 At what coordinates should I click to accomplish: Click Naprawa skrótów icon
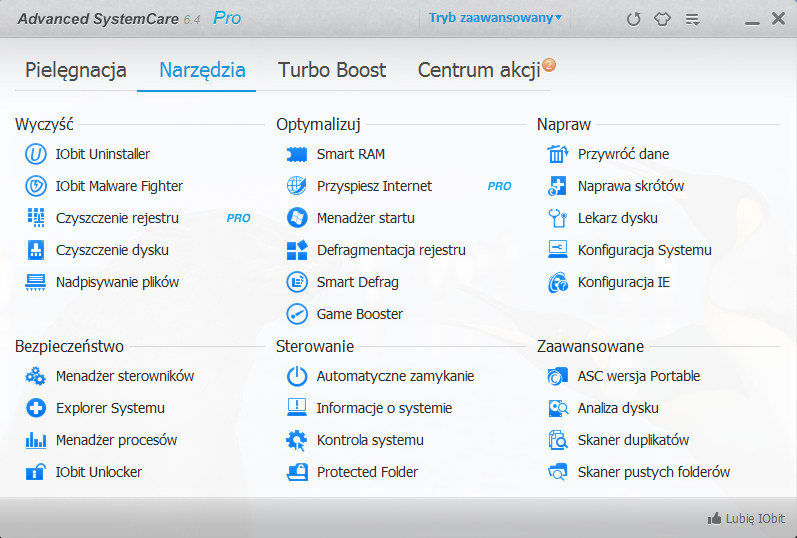click(x=558, y=186)
